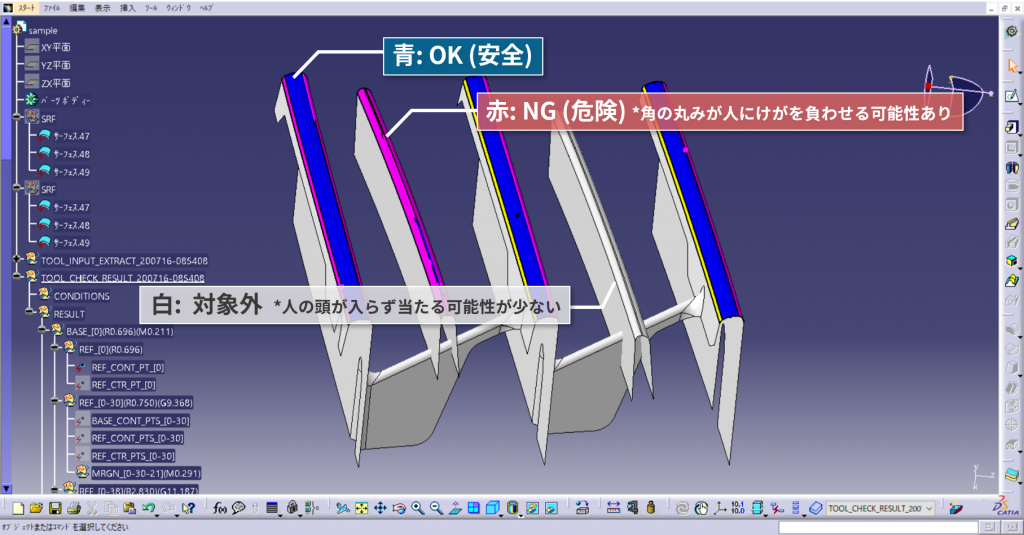1024x535 pixels.
Task: Select the orange Select arrow tool
Action: (x=1012, y=66)
